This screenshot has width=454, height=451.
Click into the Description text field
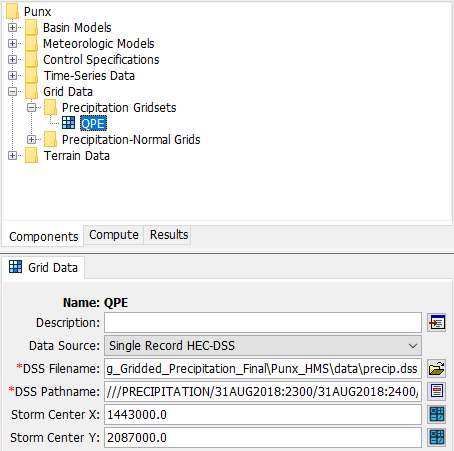263,323
